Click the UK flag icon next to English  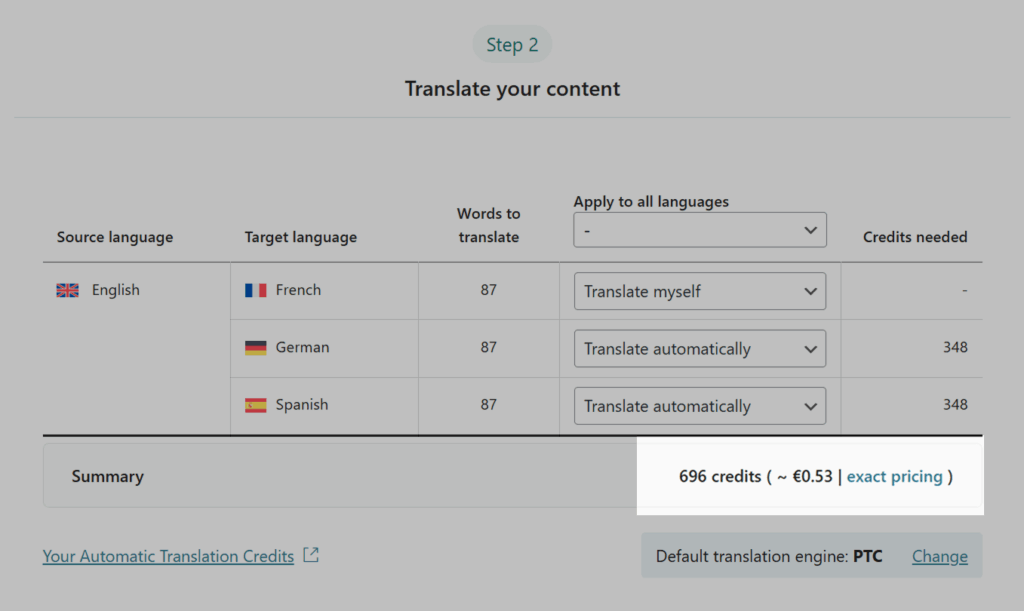tap(67, 290)
